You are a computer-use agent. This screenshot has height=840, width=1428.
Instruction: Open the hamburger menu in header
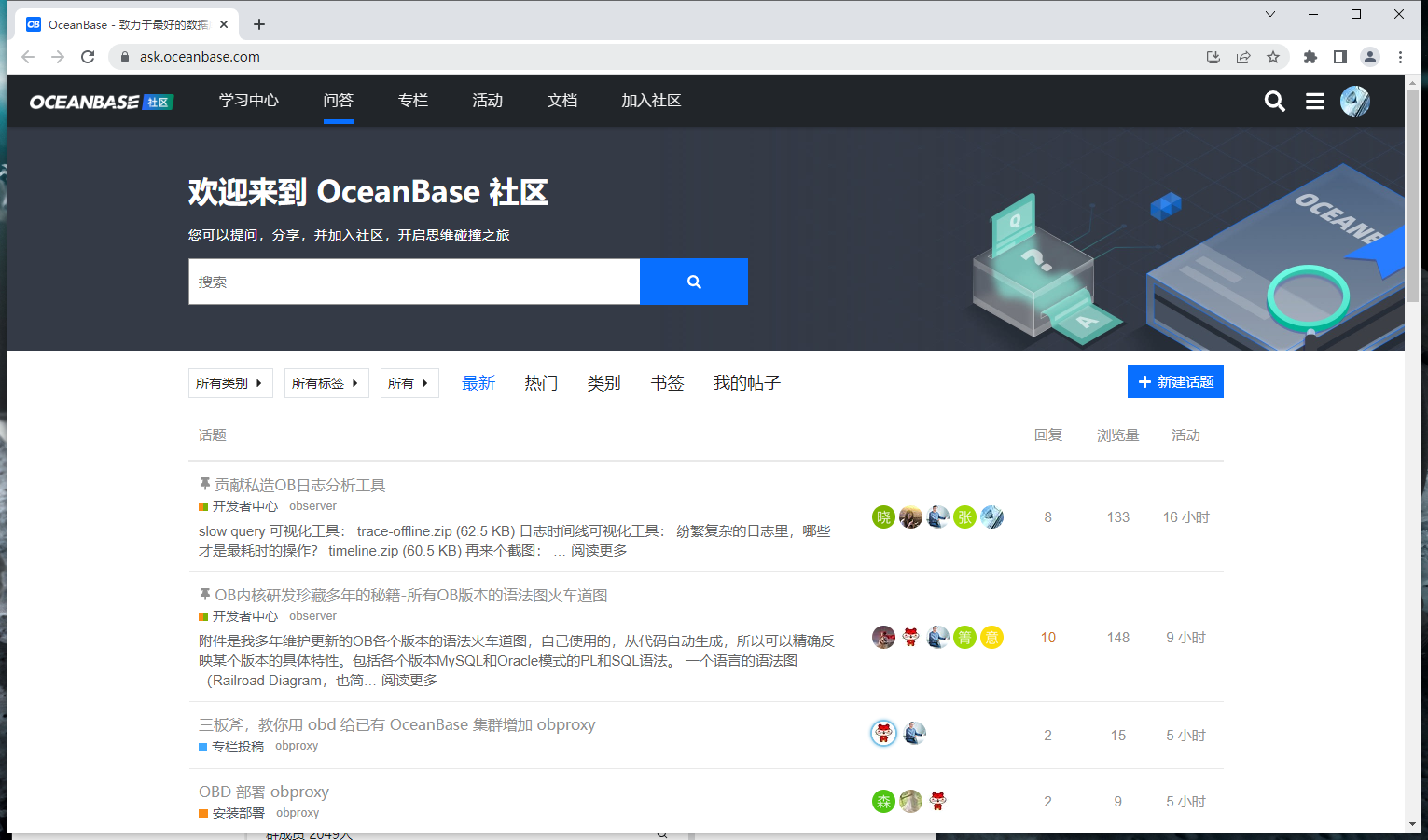tap(1314, 101)
